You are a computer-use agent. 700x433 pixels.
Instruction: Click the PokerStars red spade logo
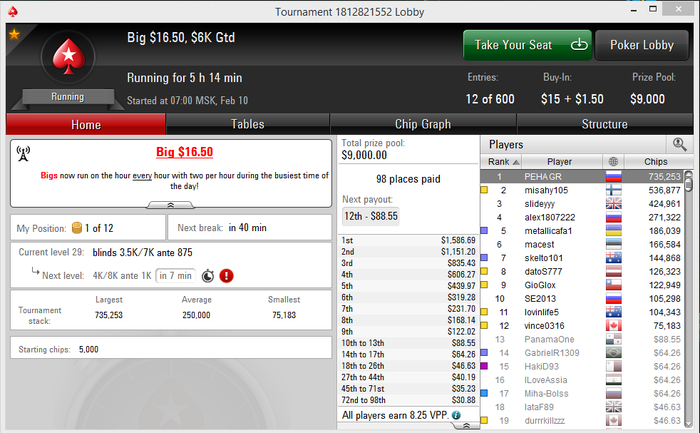[x=68, y=56]
